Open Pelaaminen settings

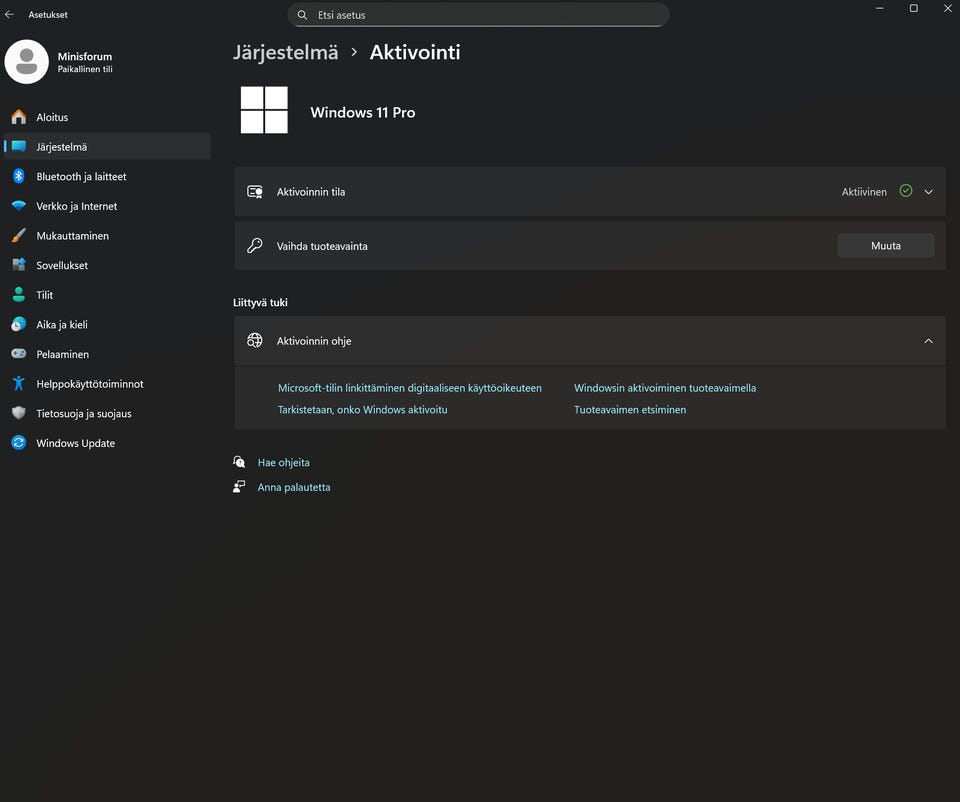pos(108,354)
